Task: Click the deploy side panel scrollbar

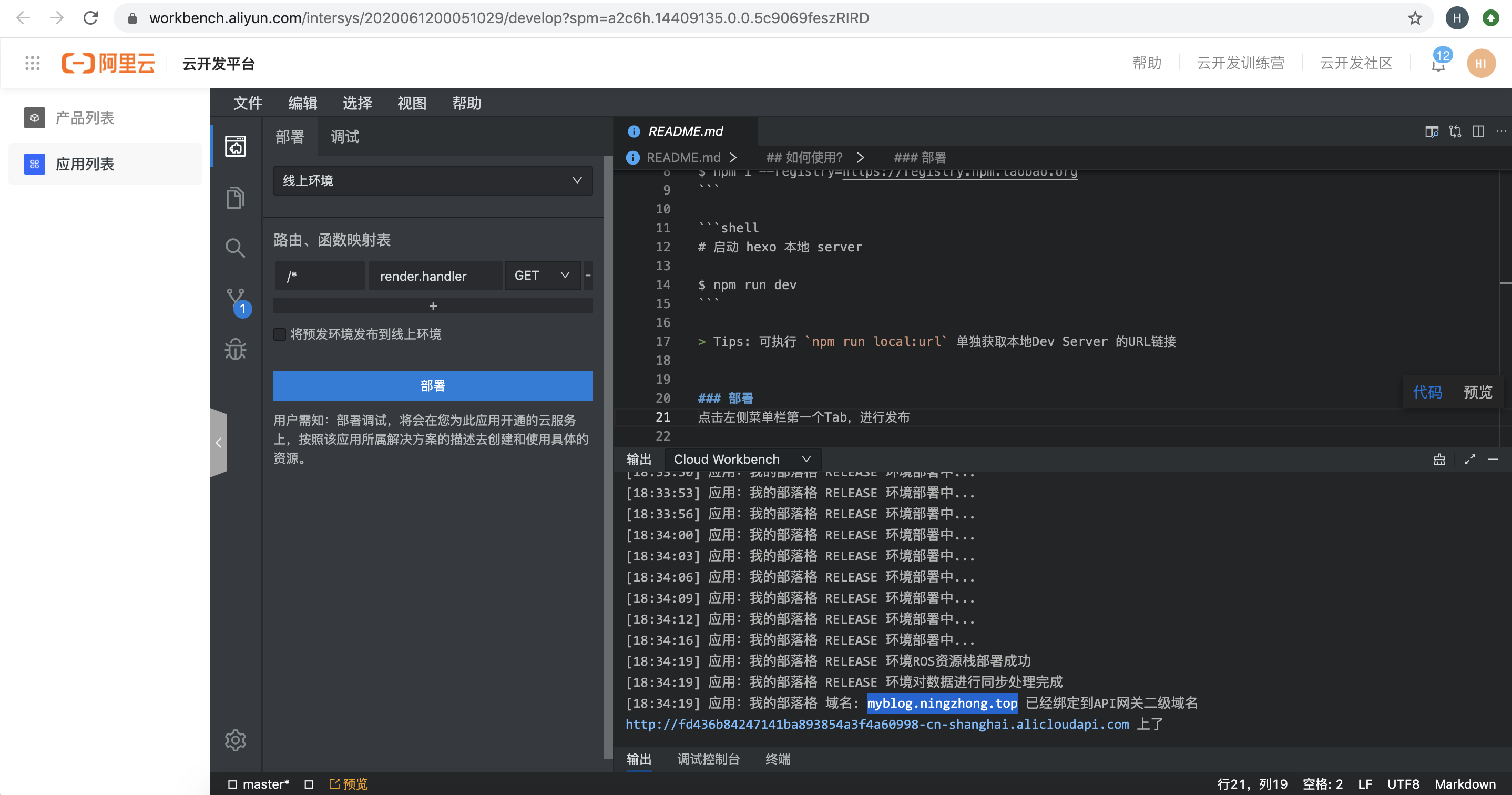Action: pos(608,458)
